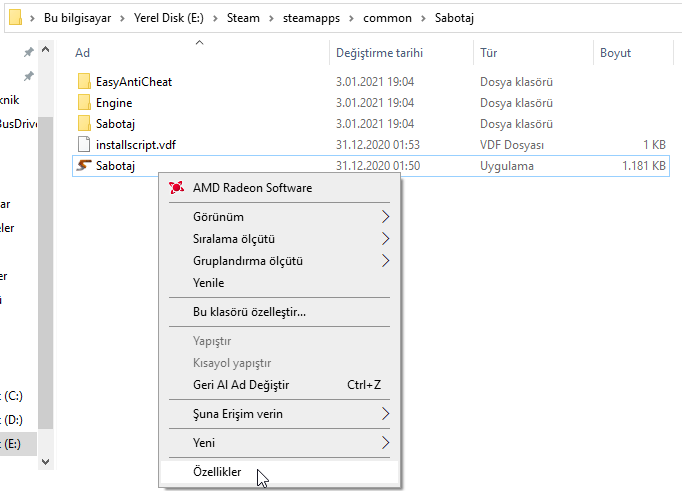
Task: Select the Engine folder icon
Action: tap(84, 102)
